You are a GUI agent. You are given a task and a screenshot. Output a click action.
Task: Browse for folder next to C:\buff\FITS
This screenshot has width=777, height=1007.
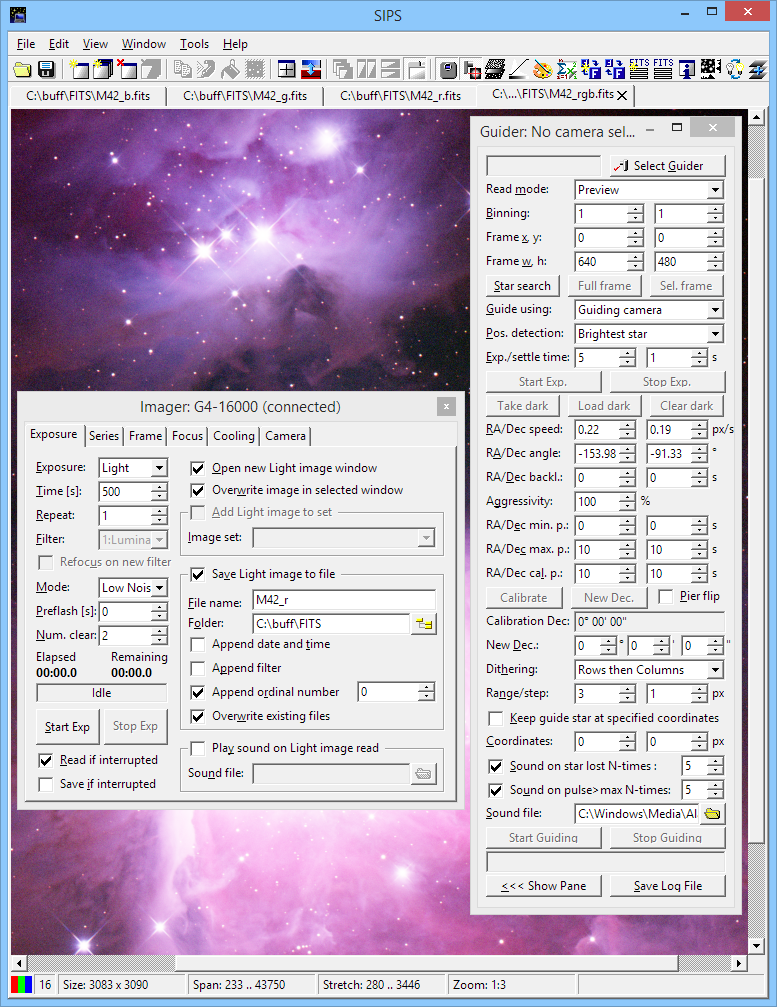424,624
